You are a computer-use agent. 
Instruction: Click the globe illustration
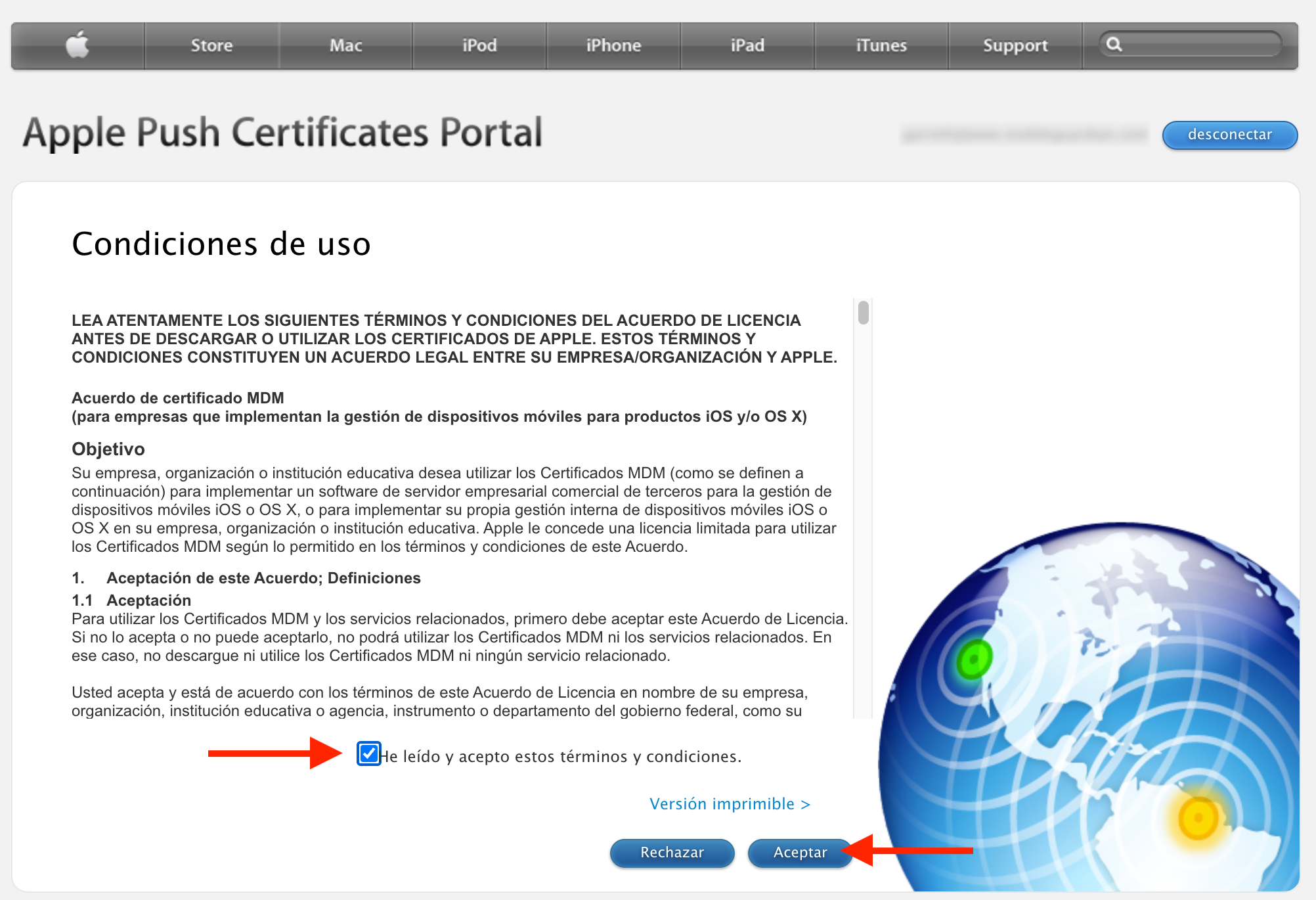(x=1090, y=709)
